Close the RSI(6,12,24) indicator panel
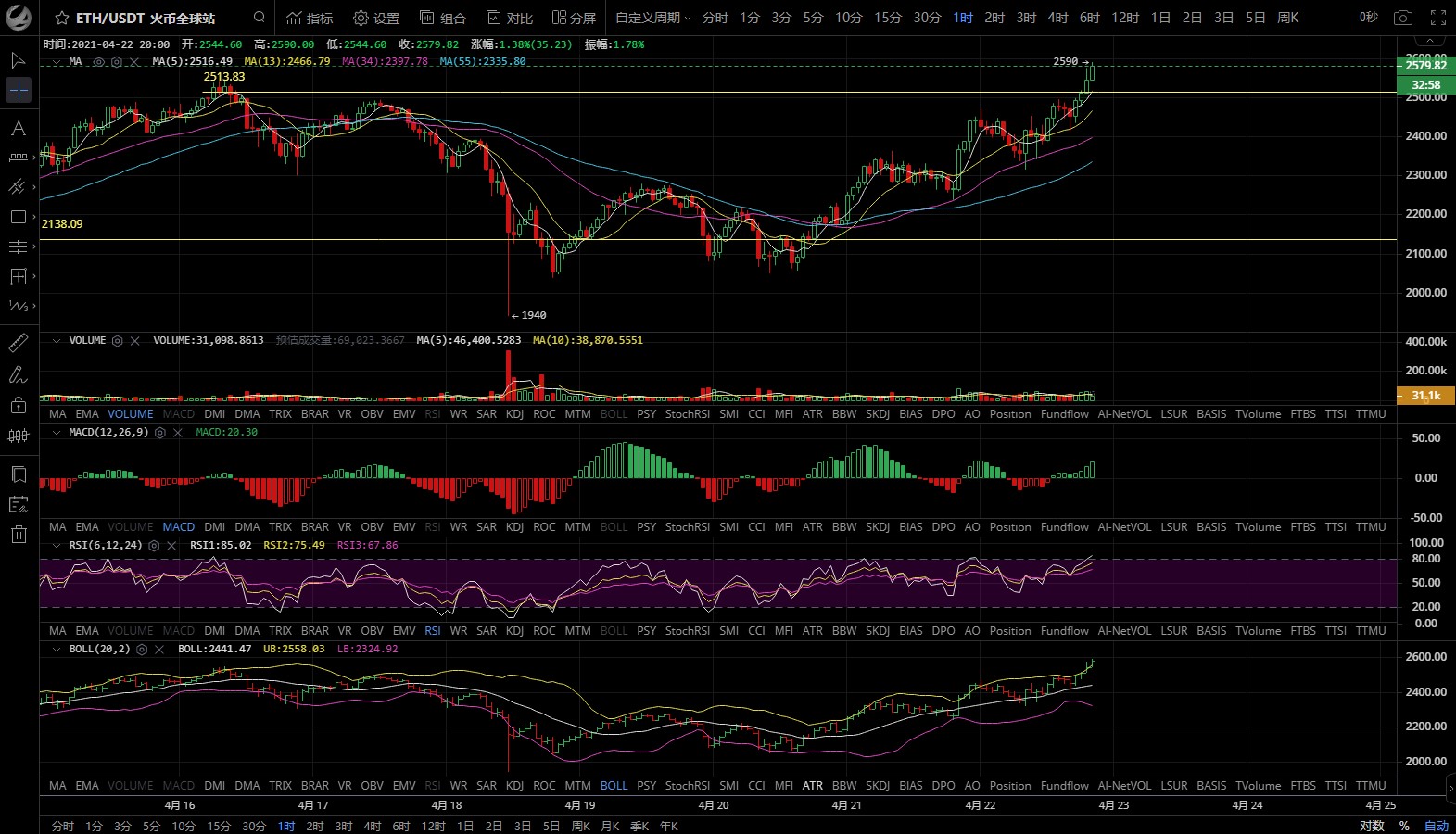 171,546
